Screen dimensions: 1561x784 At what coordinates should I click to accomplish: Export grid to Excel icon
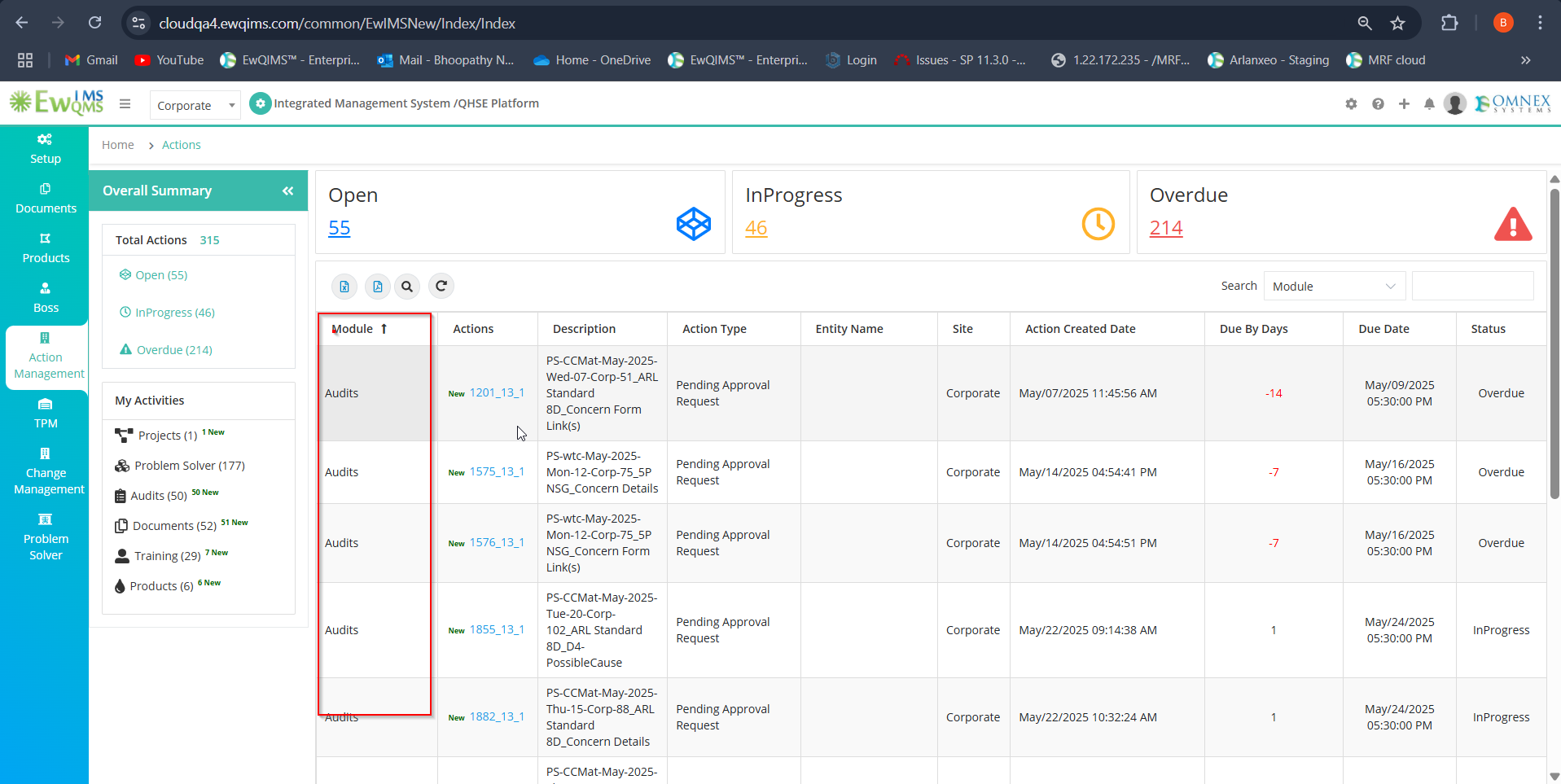344,286
